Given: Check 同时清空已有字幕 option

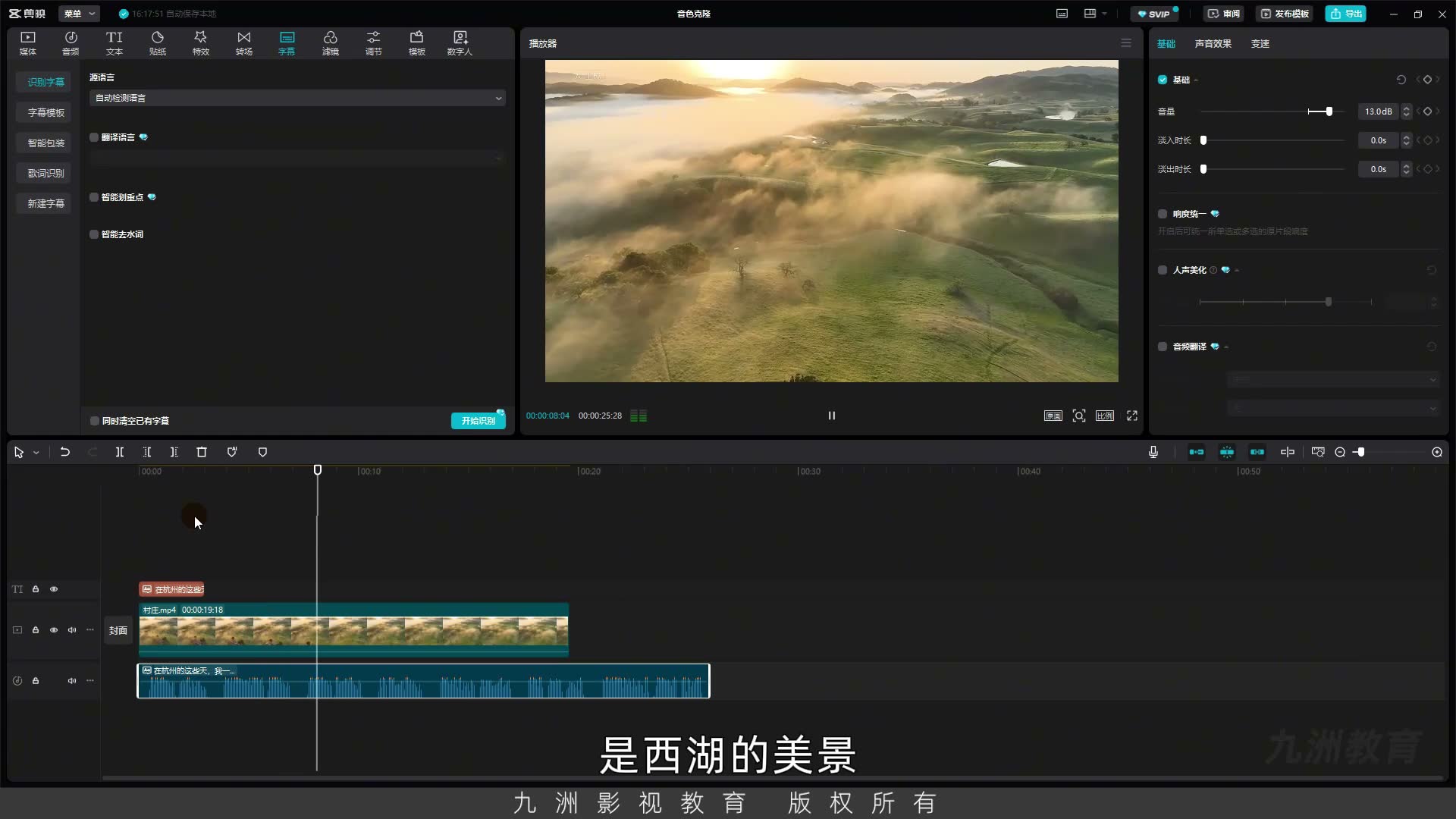Looking at the screenshot, I should (x=95, y=421).
